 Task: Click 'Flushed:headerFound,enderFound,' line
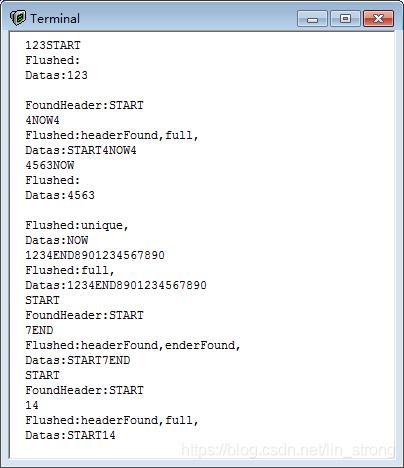133,345
